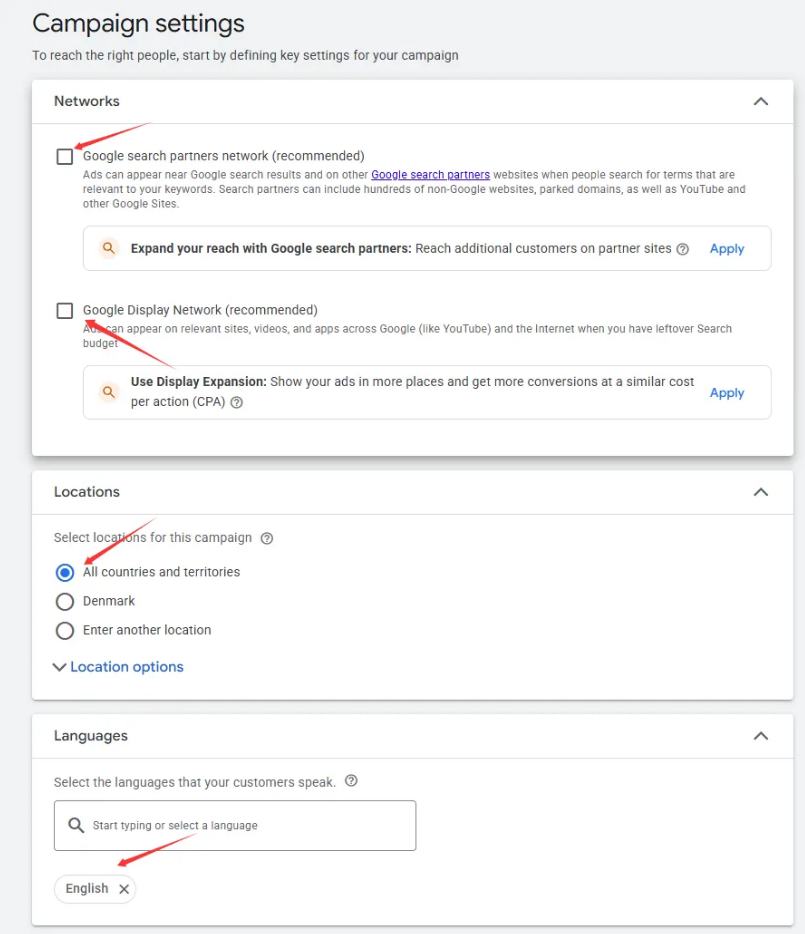The image size is (805, 934).
Task: Click help icon beside customer languages text
Action: click(349, 782)
